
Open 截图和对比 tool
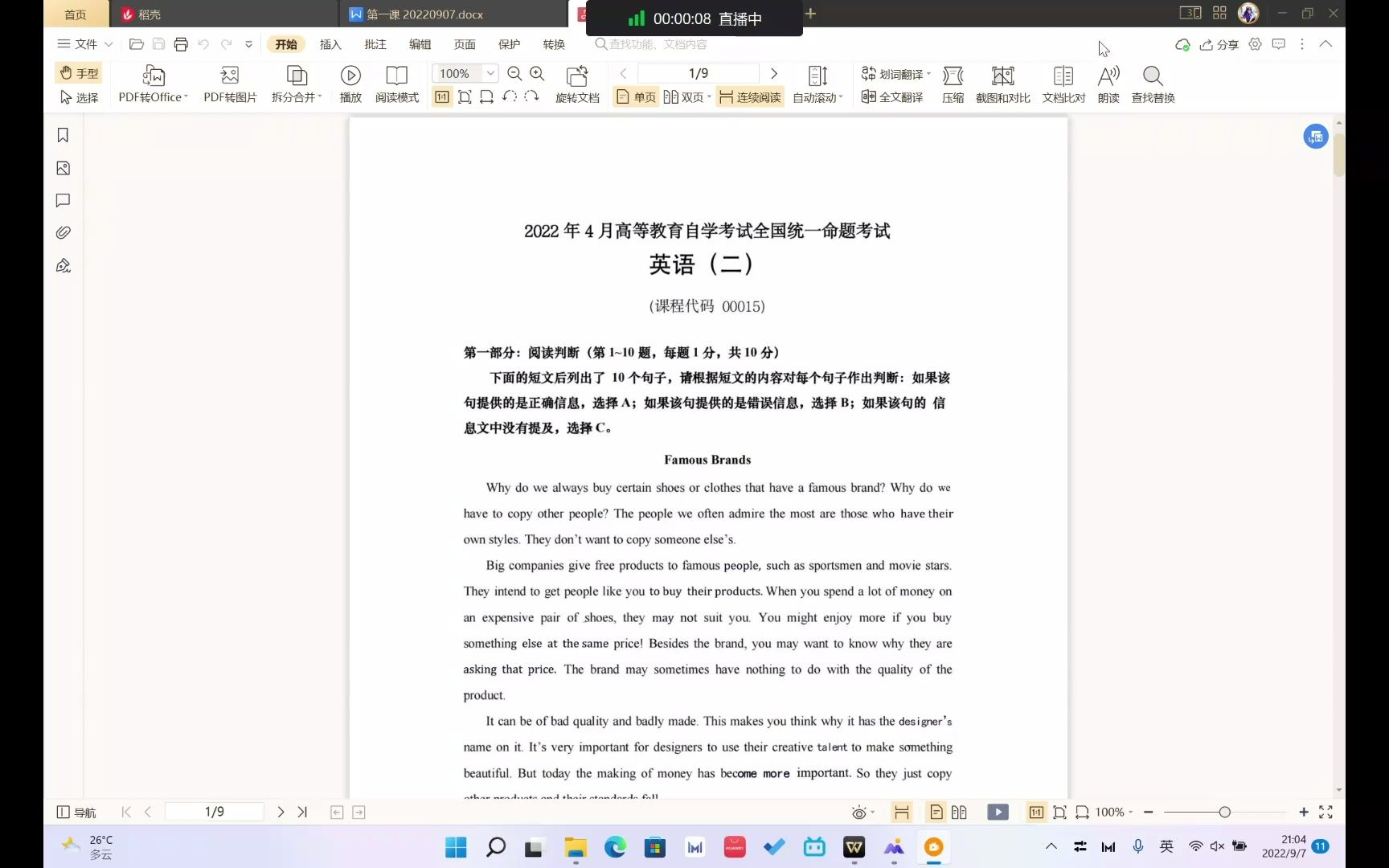coord(1002,84)
